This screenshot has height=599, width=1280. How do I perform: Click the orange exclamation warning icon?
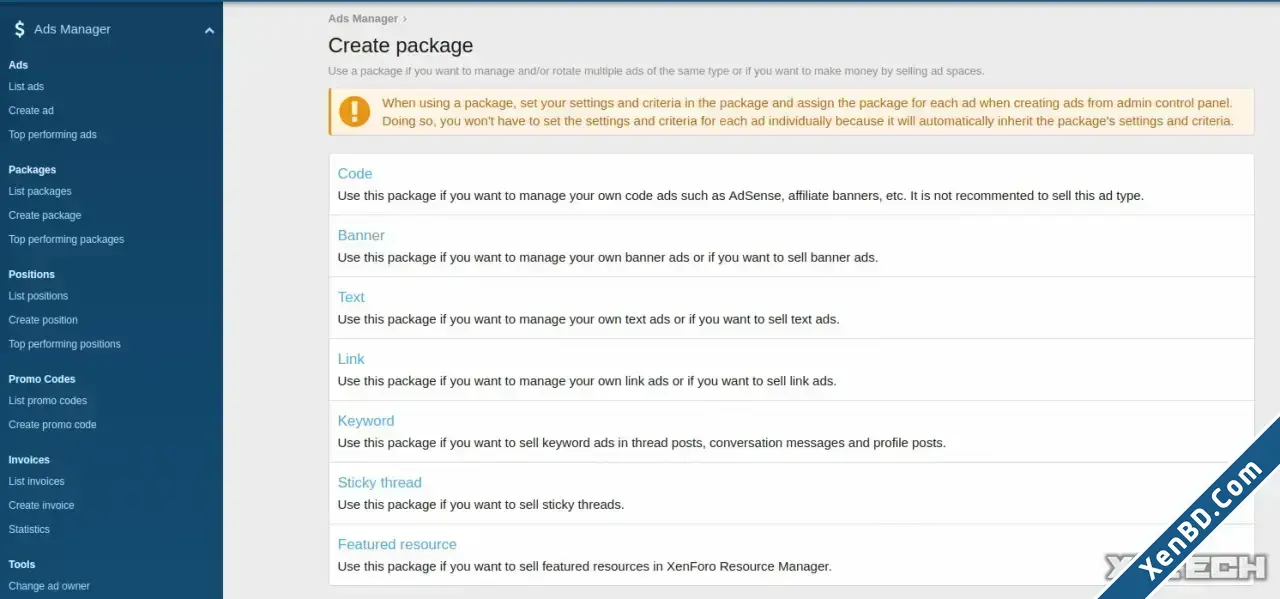coord(354,111)
